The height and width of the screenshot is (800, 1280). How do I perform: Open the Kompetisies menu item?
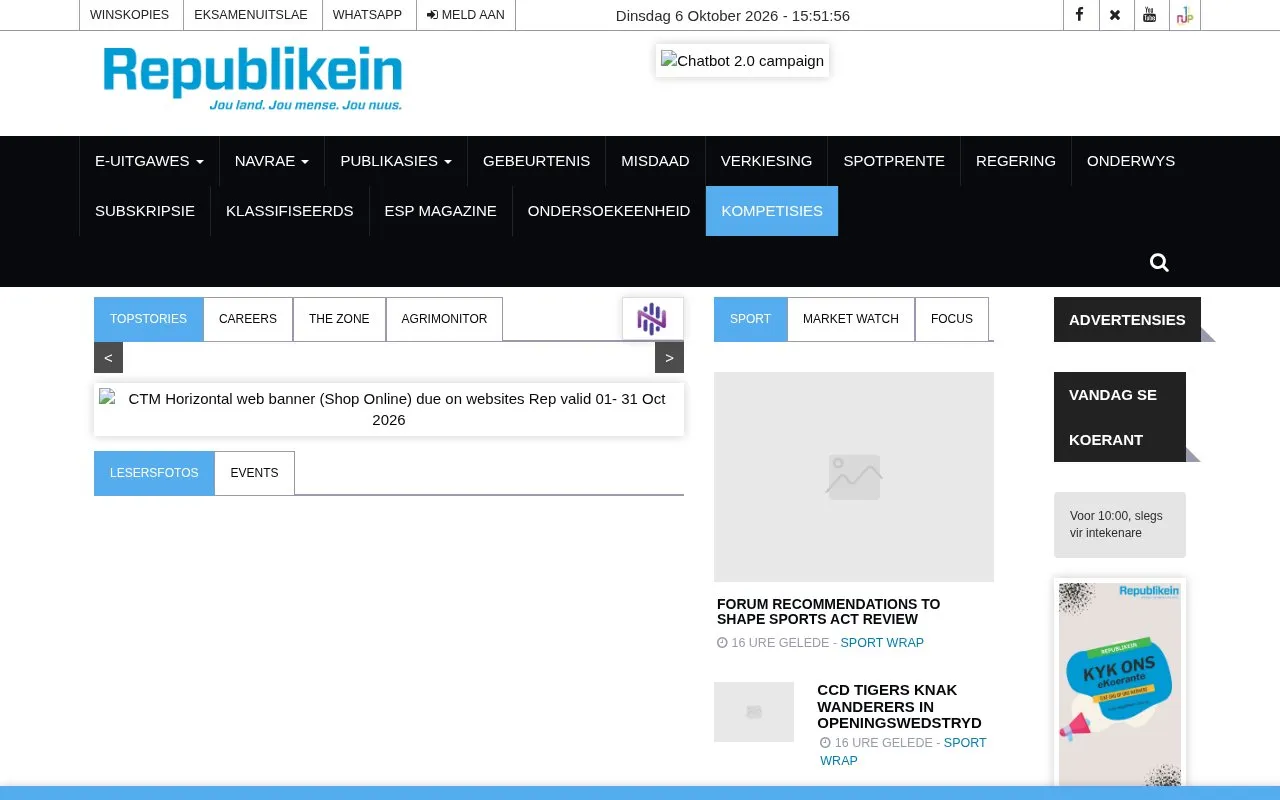772,211
